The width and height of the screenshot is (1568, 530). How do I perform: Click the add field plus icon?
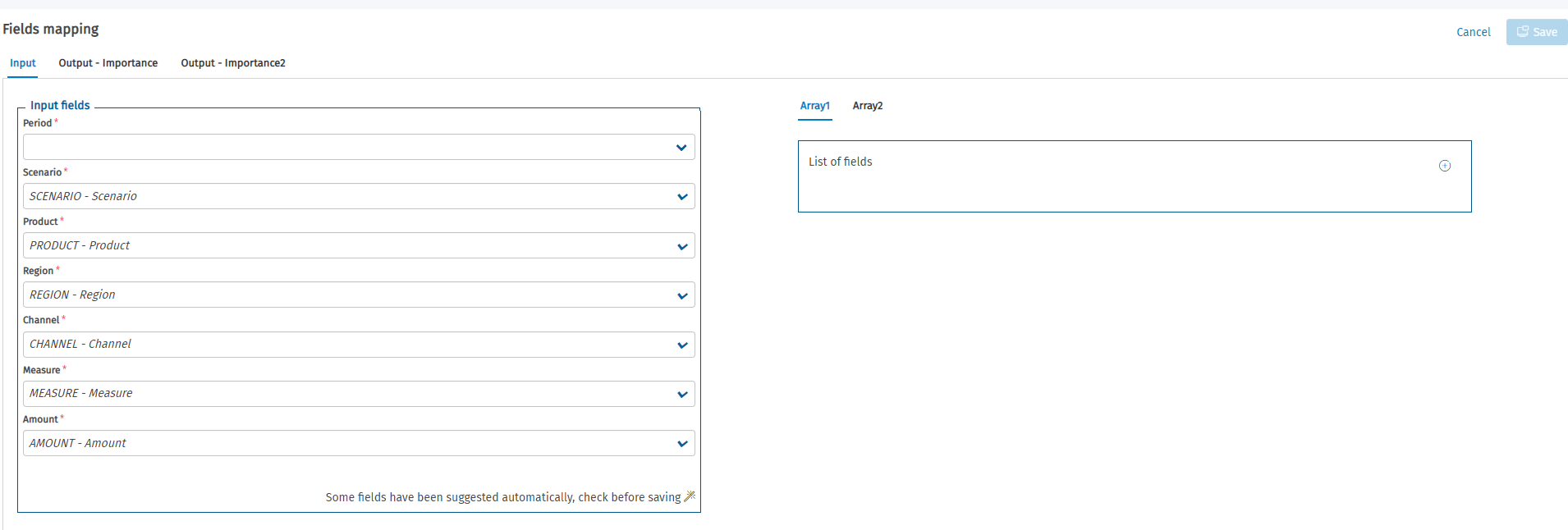[x=1445, y=166]
